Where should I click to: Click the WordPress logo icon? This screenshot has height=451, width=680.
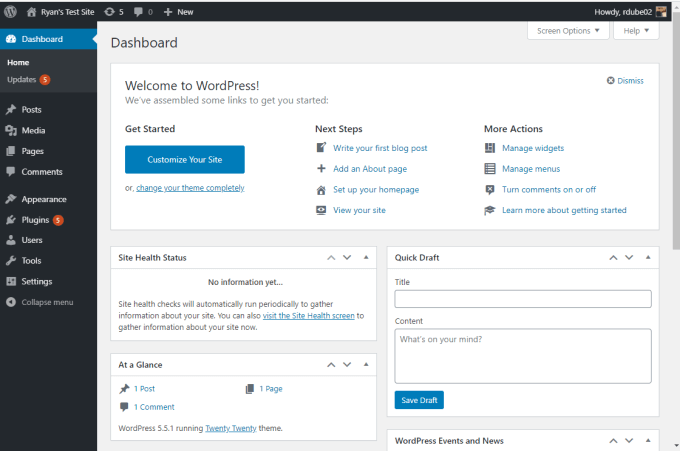point(10,11)
